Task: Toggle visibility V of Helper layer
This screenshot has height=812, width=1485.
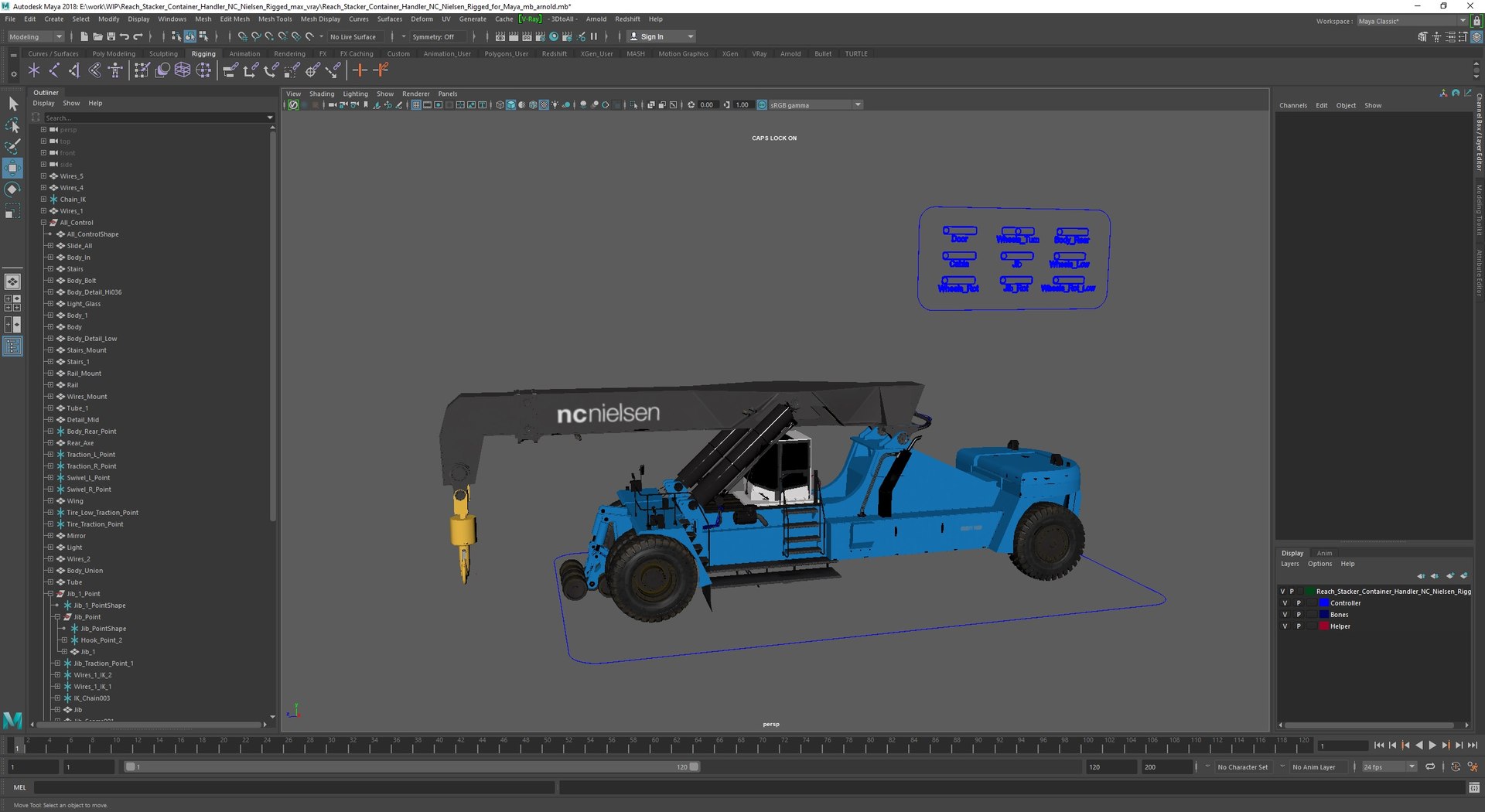Action: tap(1285, 626)
